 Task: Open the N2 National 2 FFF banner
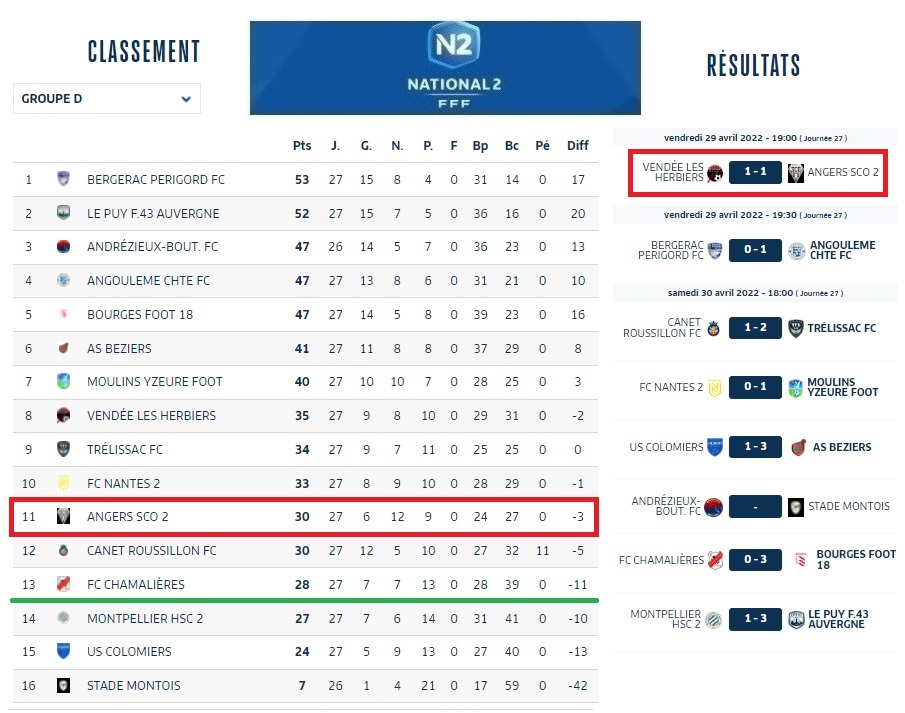click(445, 68)
